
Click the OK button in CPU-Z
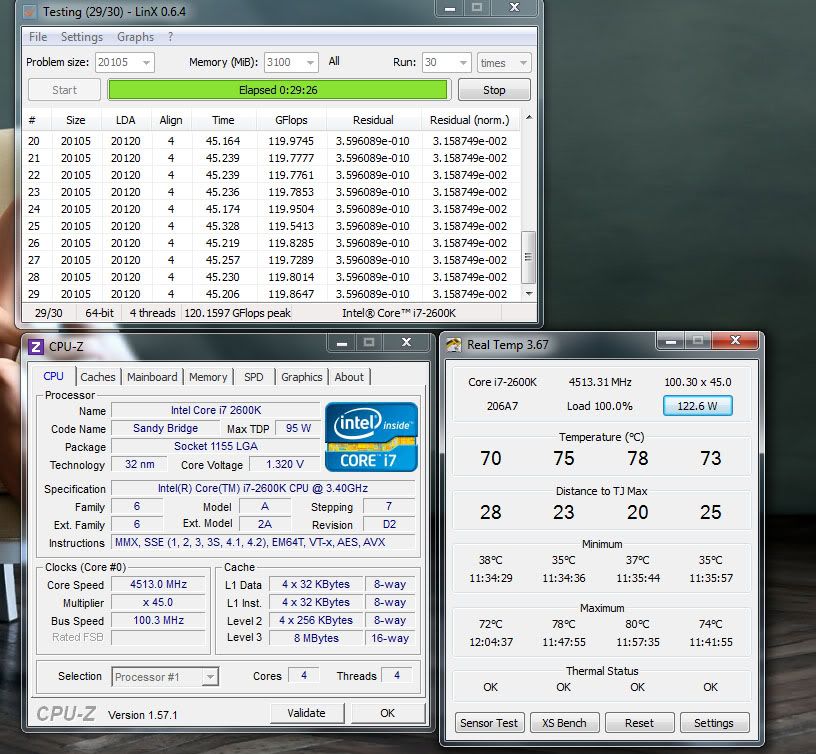tap(388, 713)
